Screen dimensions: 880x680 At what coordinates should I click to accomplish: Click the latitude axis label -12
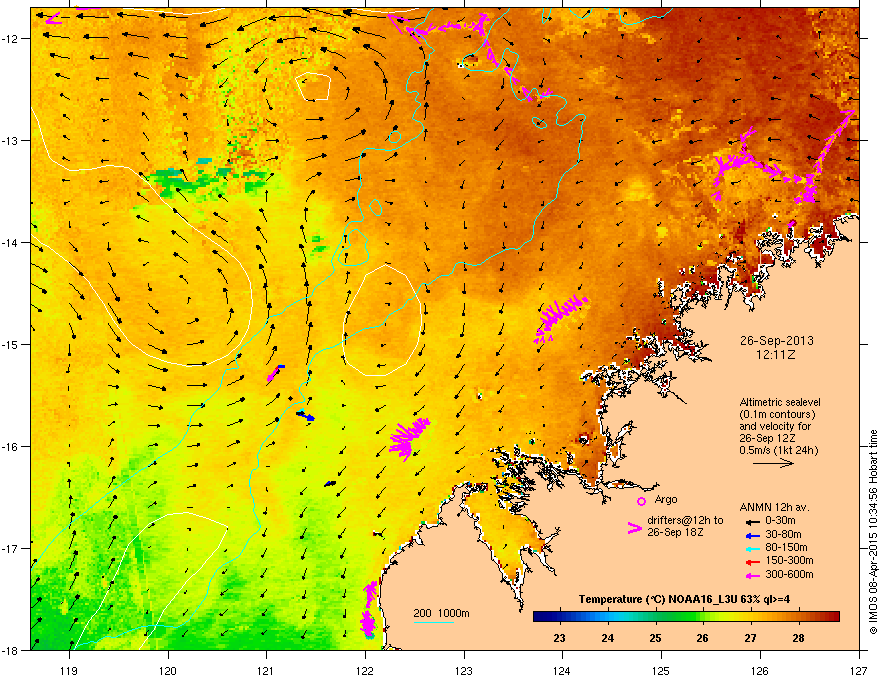(10, 39)
